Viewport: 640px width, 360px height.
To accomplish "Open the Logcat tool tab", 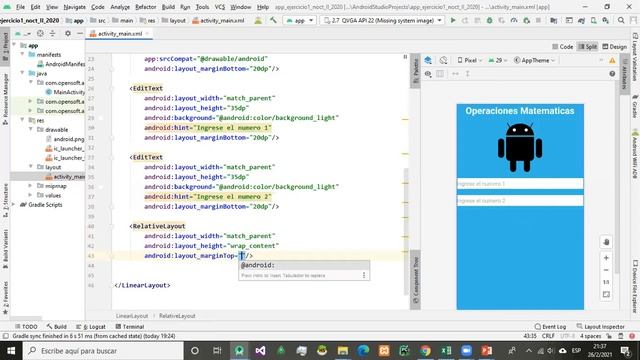I will 91,327.
